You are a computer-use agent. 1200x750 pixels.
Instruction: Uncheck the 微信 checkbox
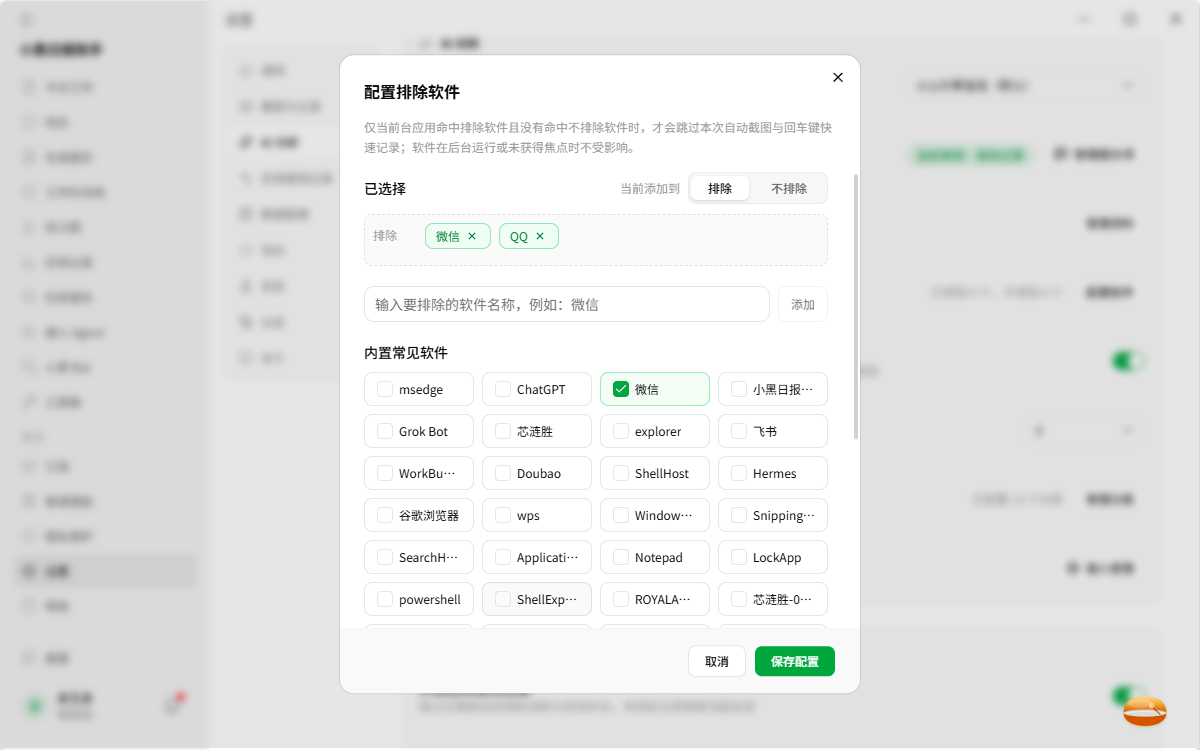point(621,389)
